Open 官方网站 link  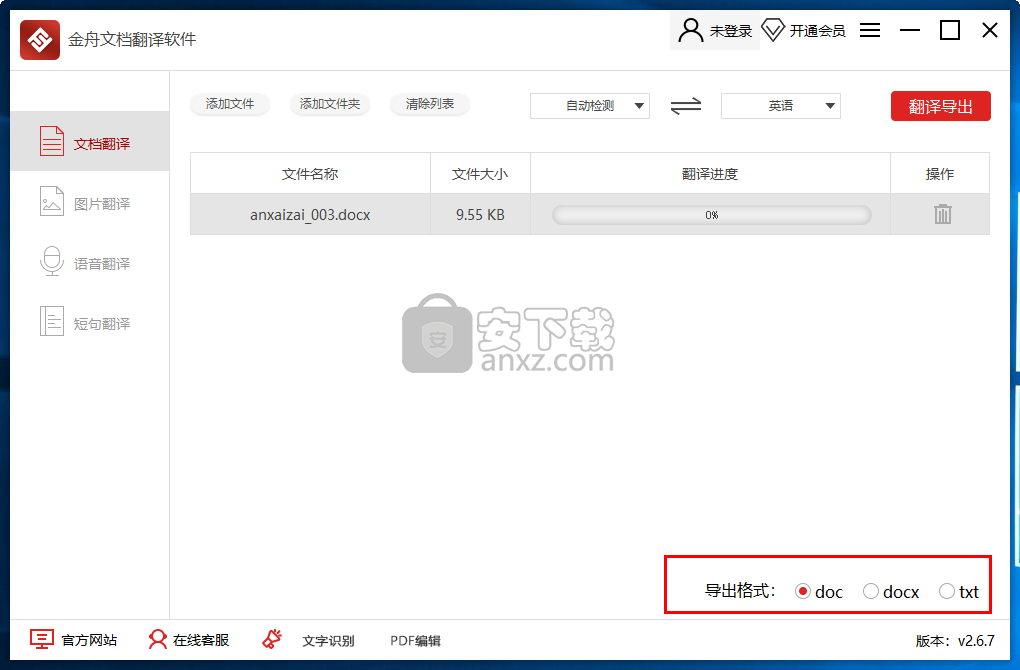(89, 640)
